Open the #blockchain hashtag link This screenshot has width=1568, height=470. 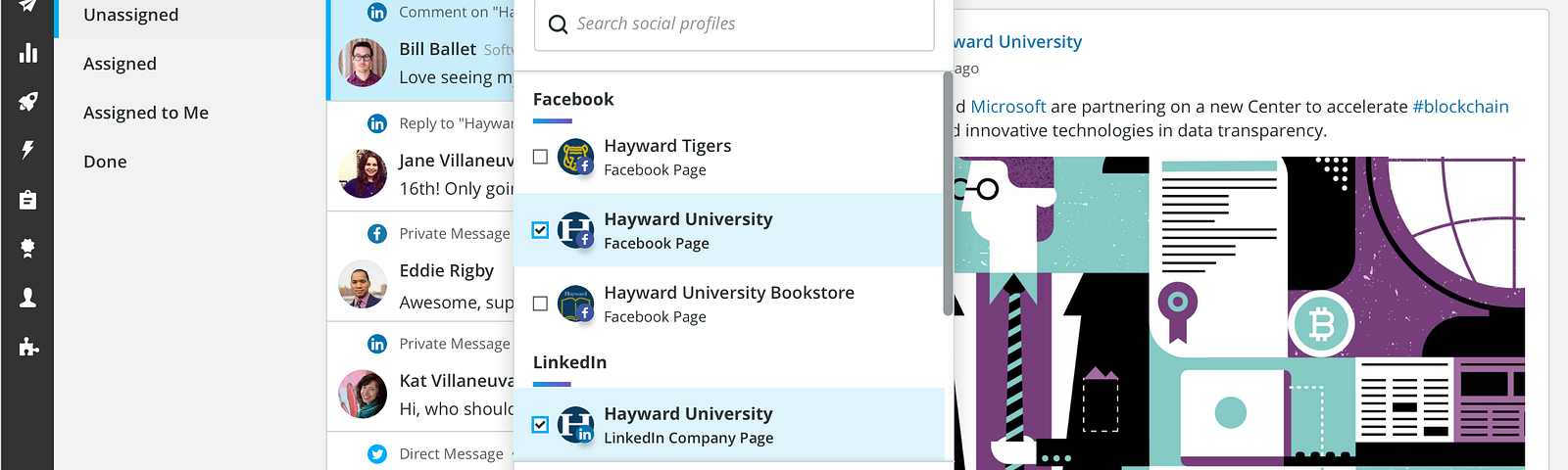click(x=1460, y=107)
